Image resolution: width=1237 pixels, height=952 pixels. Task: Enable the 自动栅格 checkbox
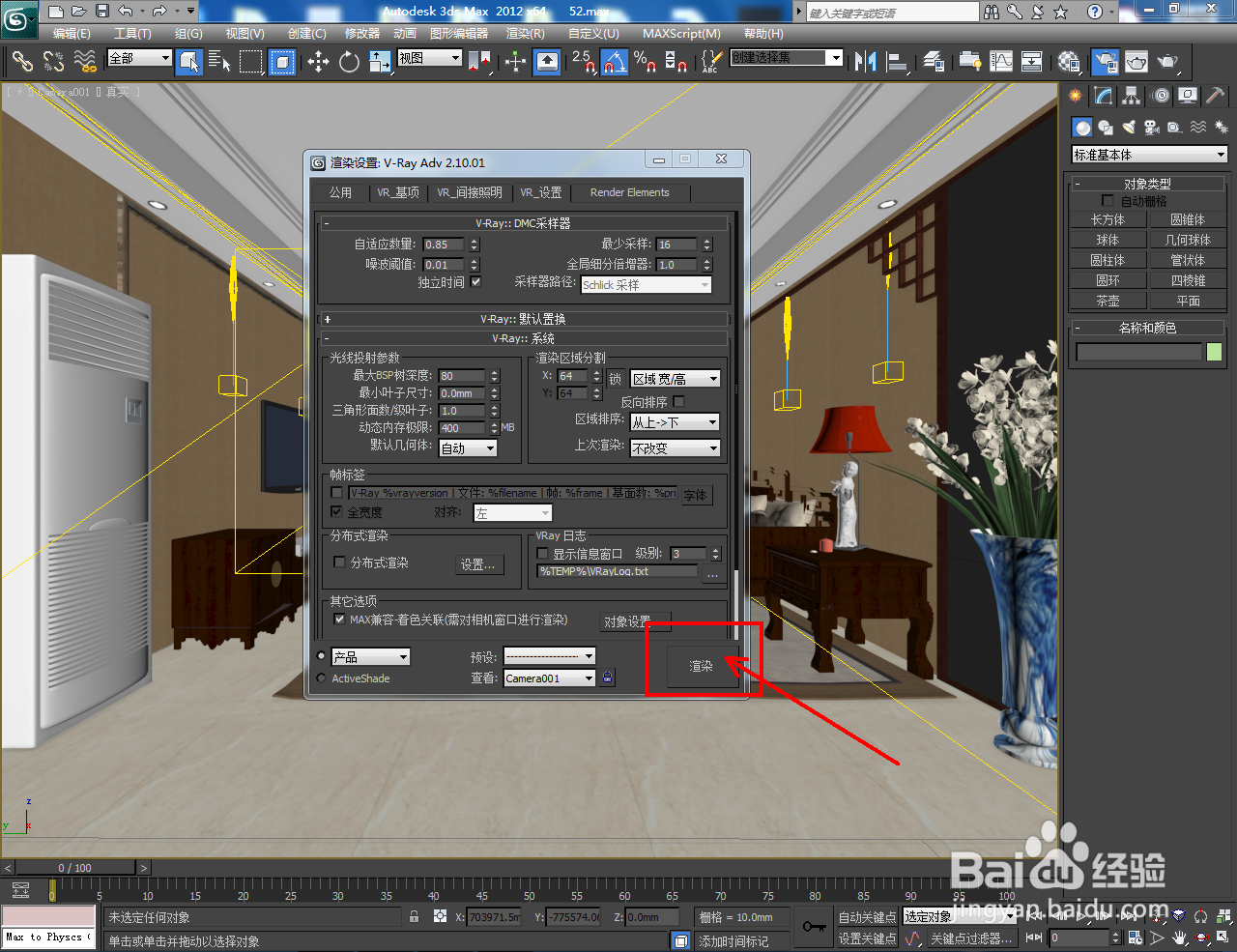click(1108, 200)
